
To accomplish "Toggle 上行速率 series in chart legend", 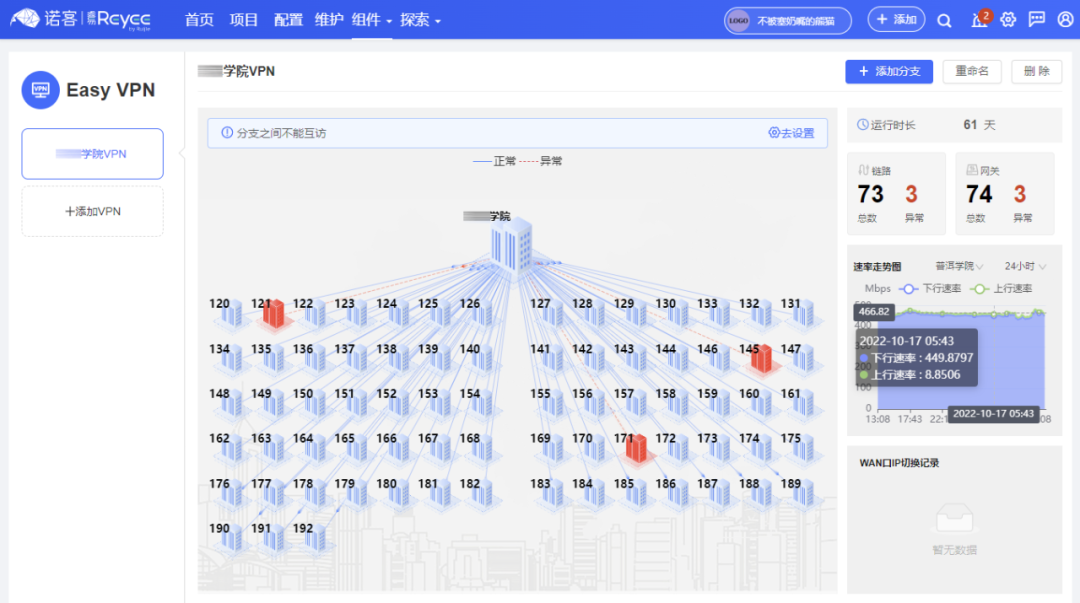I will [x=1001, y=289].
